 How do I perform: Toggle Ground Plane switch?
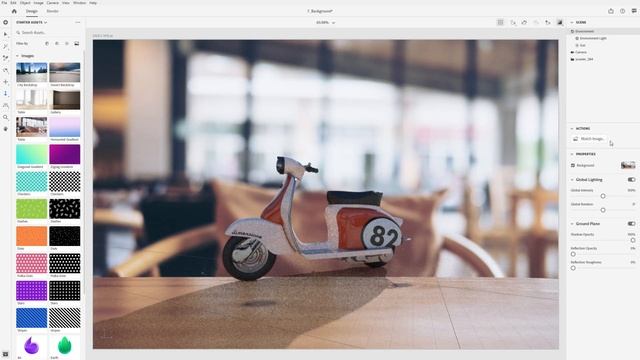pyautogui.click(x=631, y=224)
